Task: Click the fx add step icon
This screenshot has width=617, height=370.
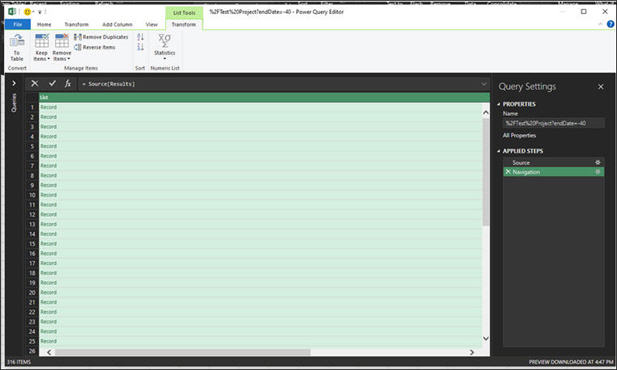Action: click(x=68, y=83)
